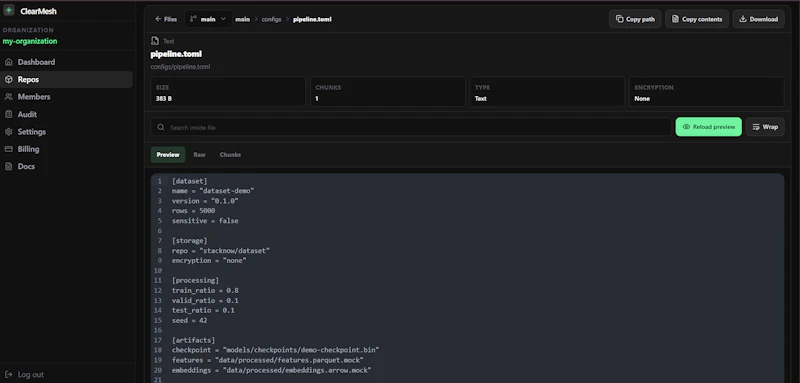The height and width of the screenshot is (383, 800).
Task: Click the Billing card icon
Action: coord(9,149)
